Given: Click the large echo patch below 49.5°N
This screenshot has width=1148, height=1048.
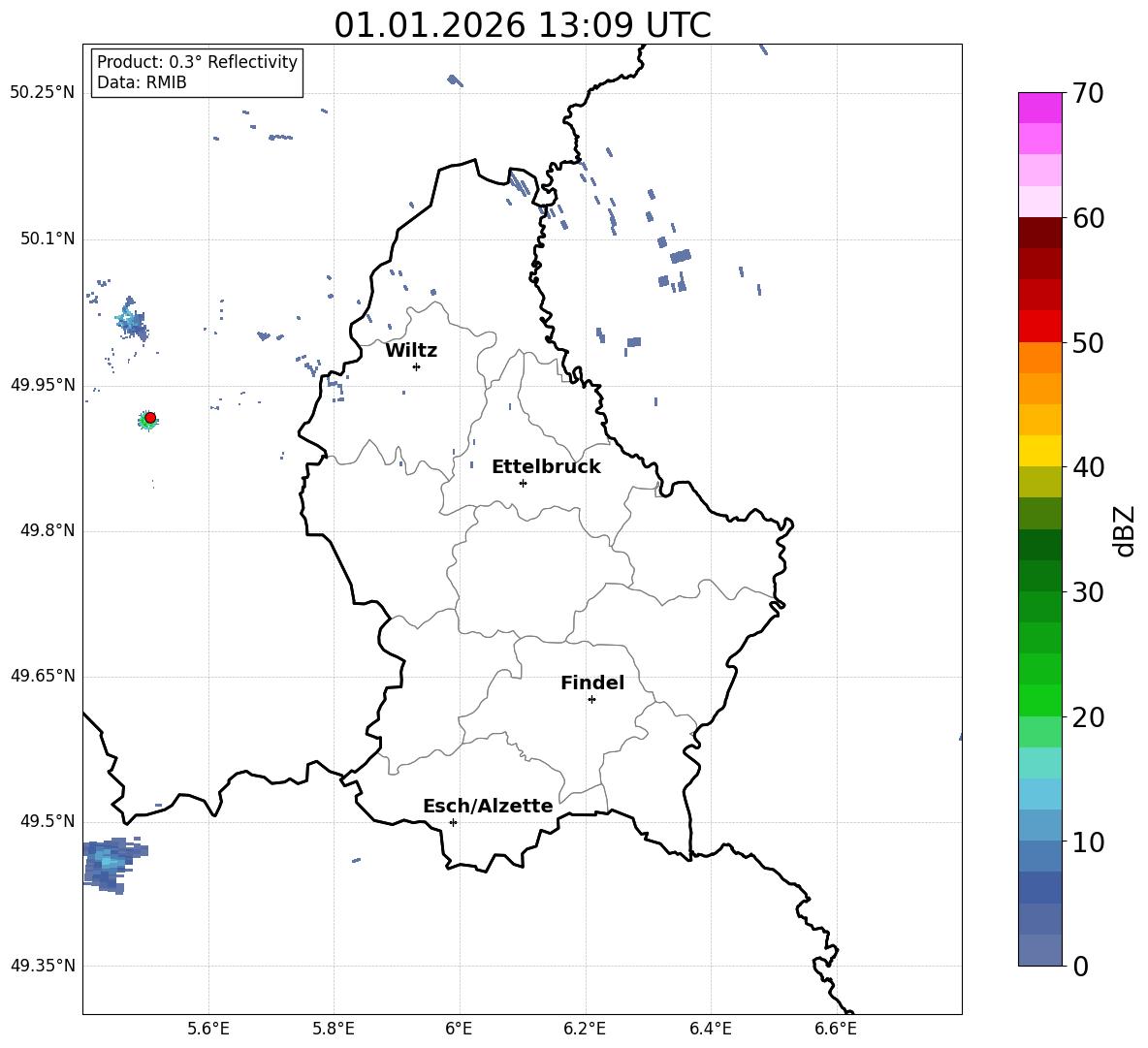Looking at the screenshot, I should tap(113, 865).
